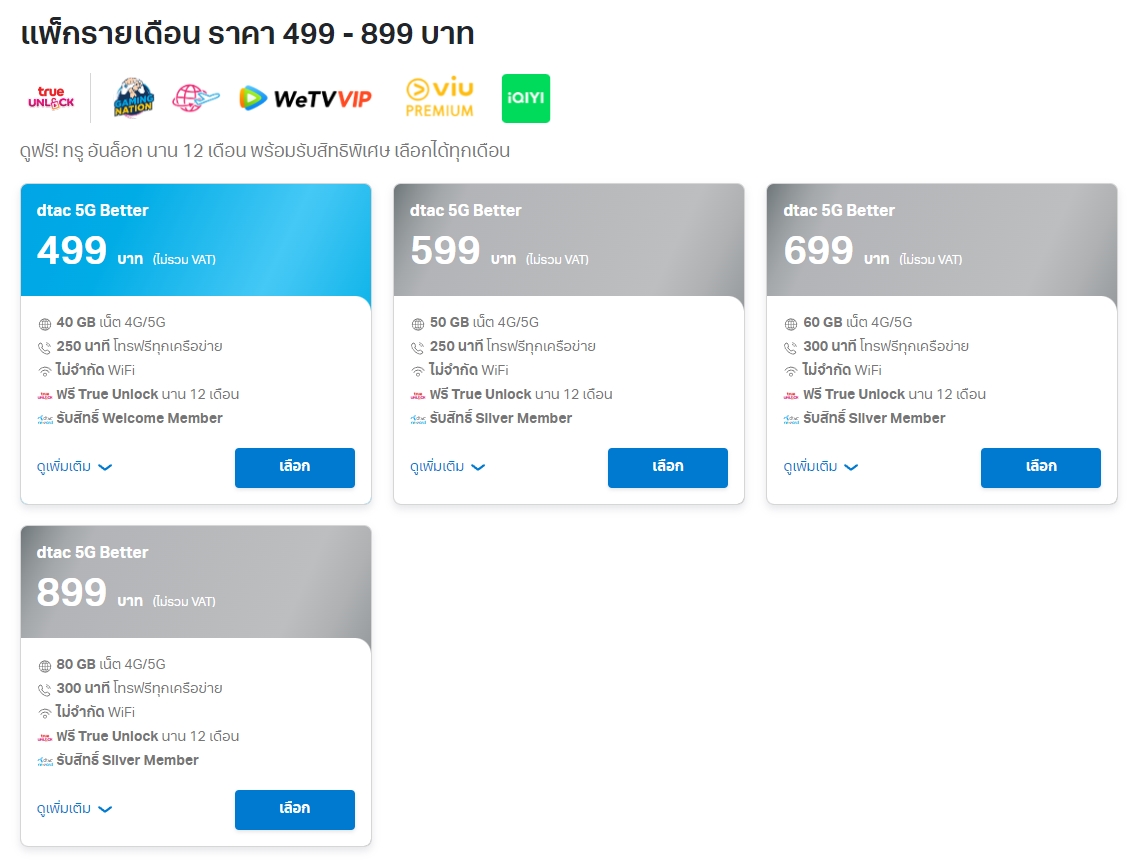The height and width of the screenshot is (865, 1135).
Task: Click phone icon in 699 package
Action: click(x=791, y=347)
